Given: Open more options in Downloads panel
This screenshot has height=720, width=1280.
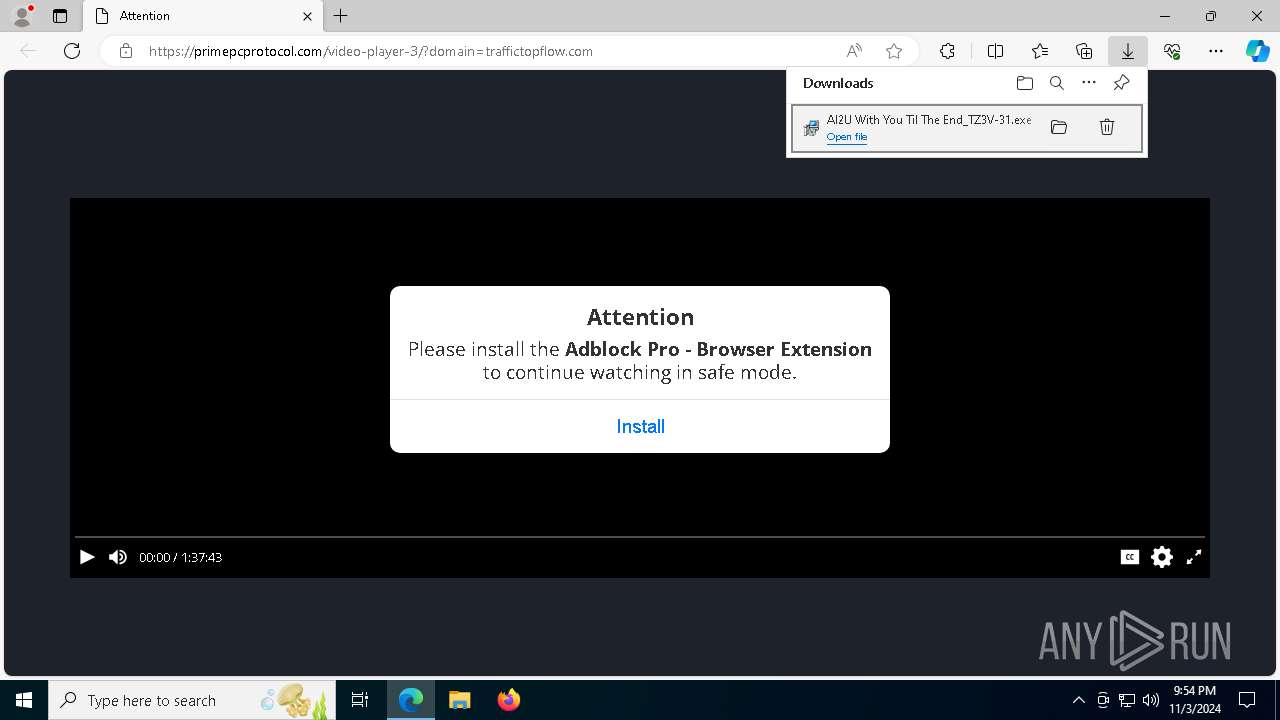Looking at the screenshot, I should click(1089, 83).
